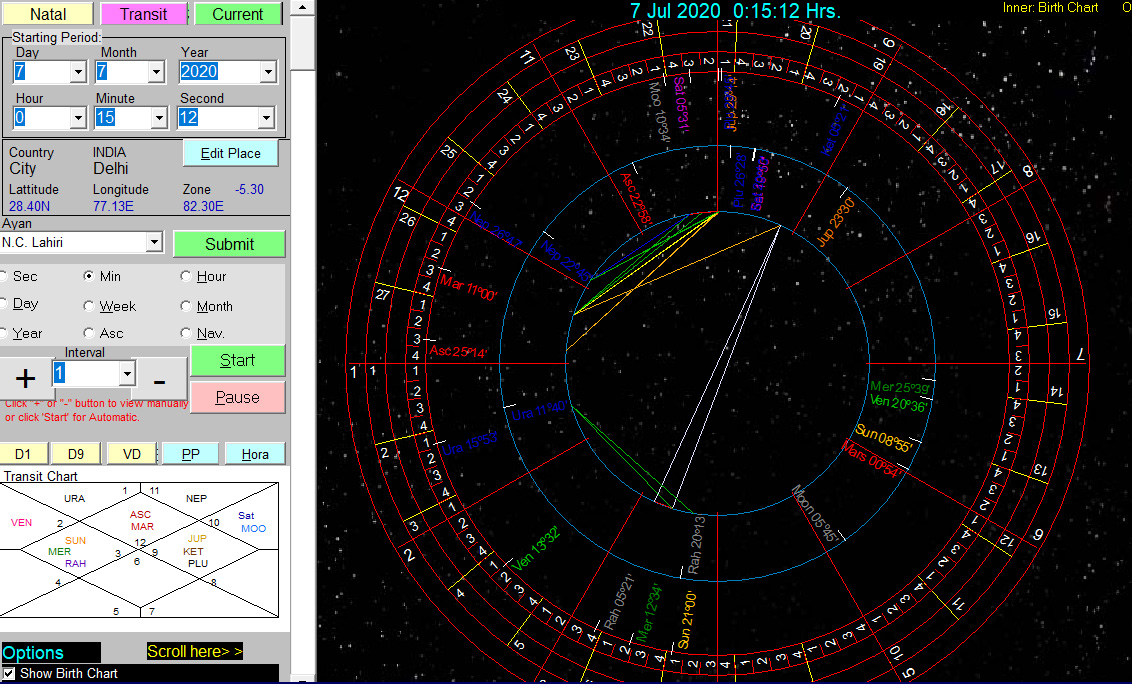This screenshot has height=684, width=1132.
Task: Switch to the Natal tab
Action: 48,14
